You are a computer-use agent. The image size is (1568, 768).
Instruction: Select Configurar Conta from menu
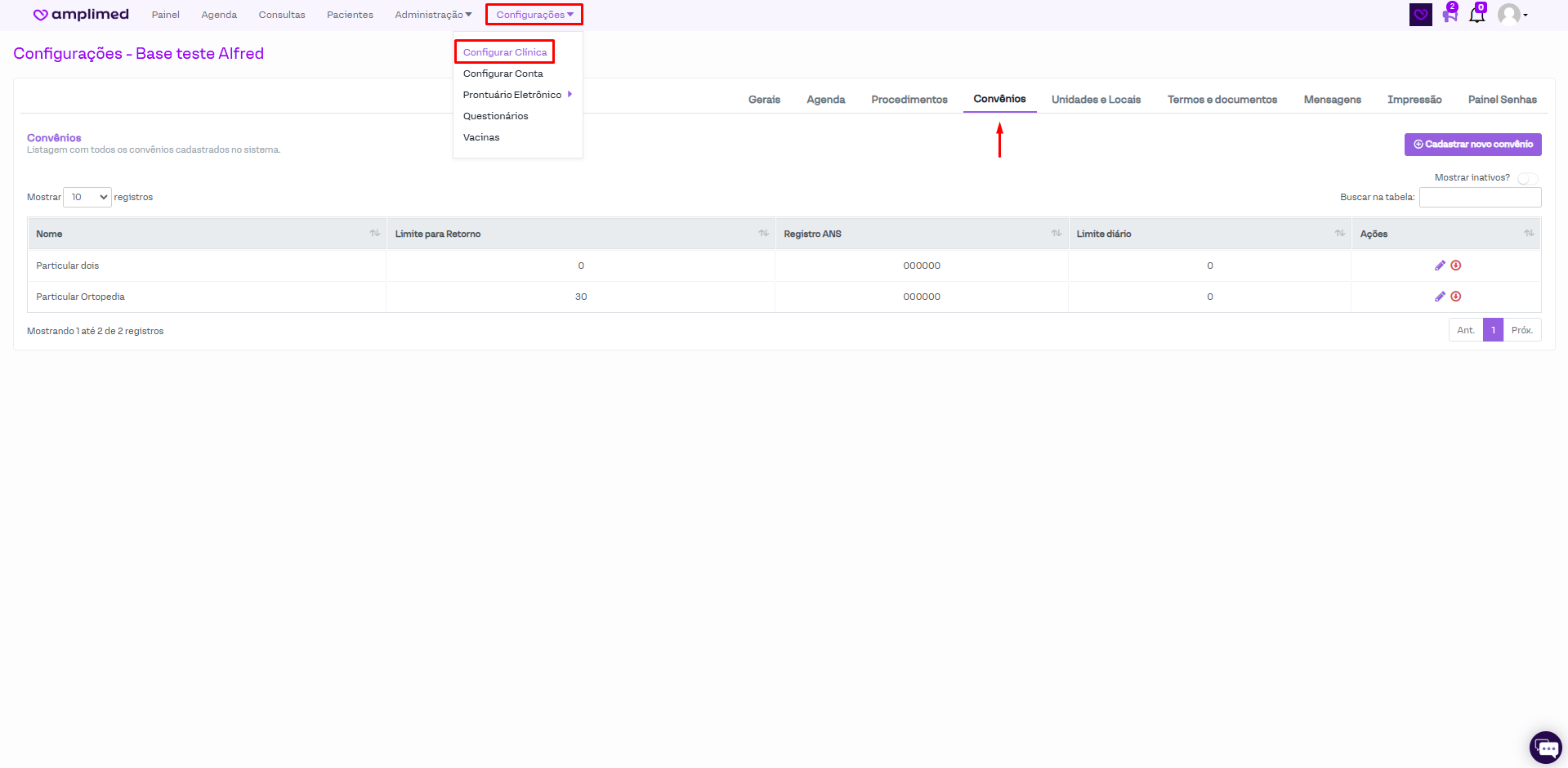(x=503, y=74)
